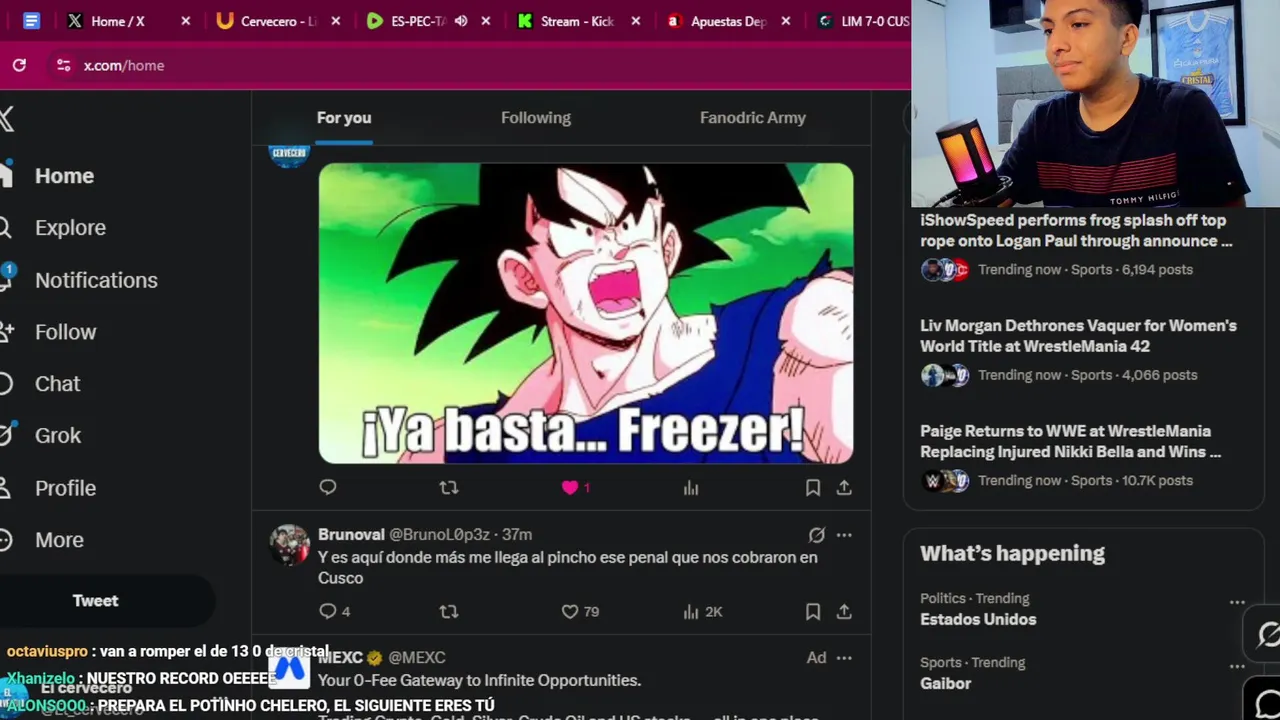Repost the Goku meme tweet
The height and width of the screenshot is (720, 1280).
449,488
